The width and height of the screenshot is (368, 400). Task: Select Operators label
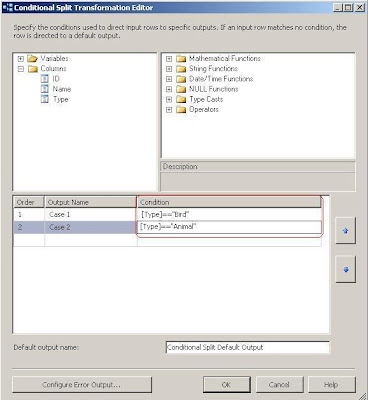(x=204, y=109)
